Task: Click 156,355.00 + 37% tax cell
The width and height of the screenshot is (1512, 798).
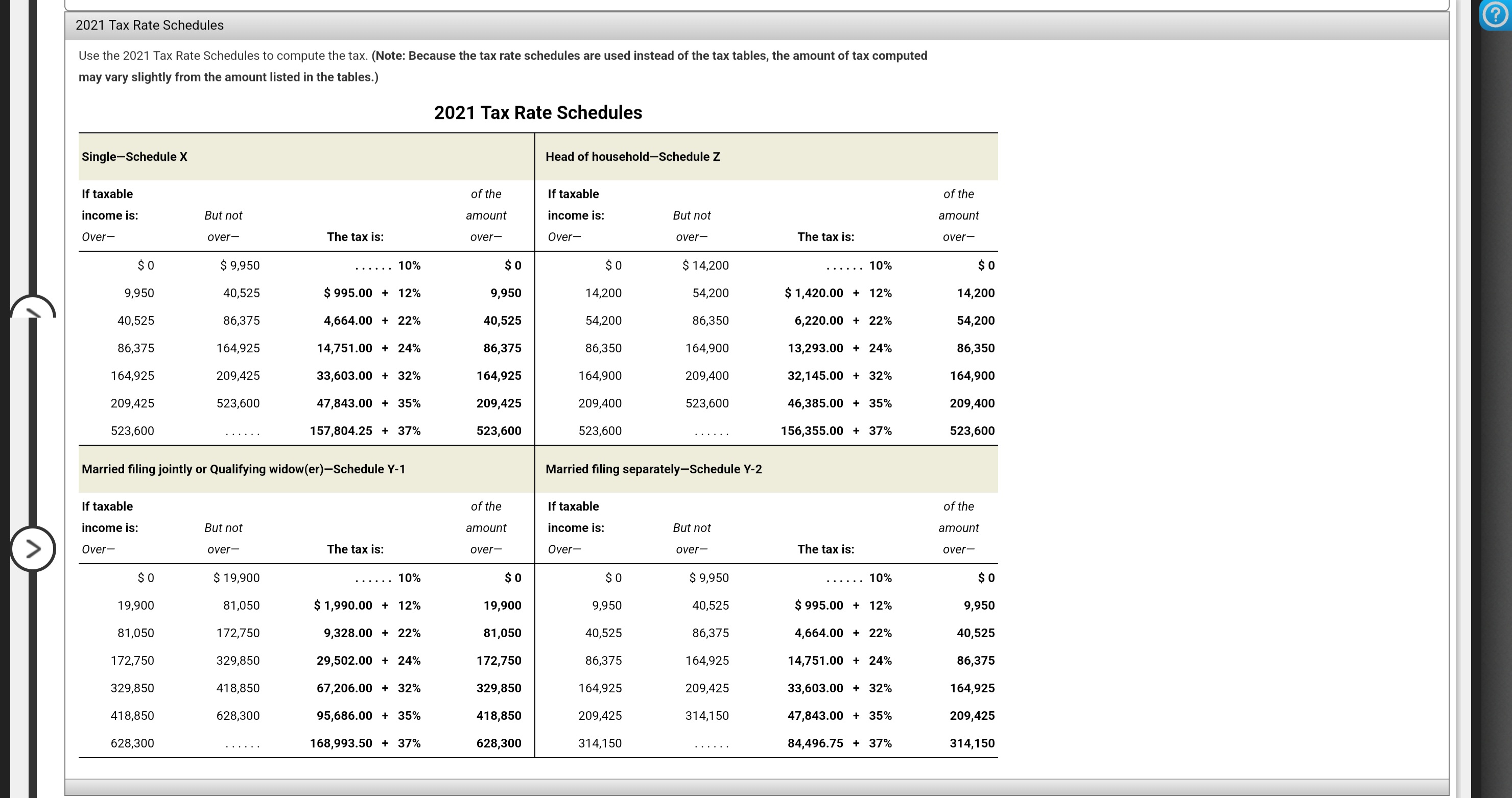Action: tap(835, 431)
